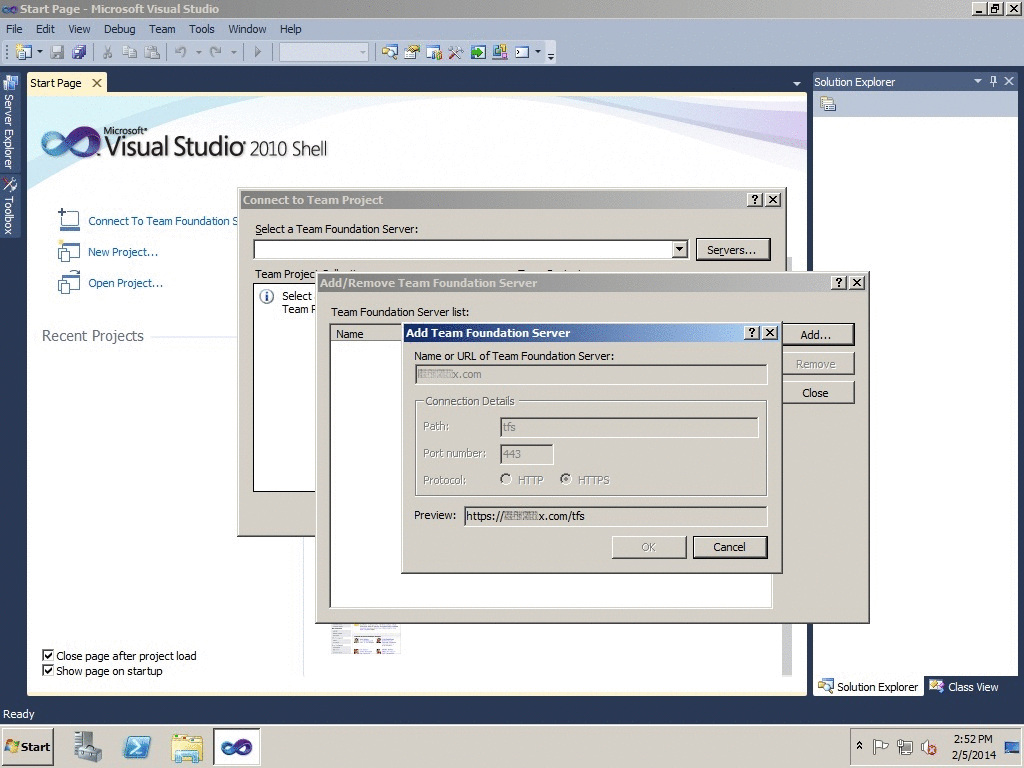Image resolution: width=1024 pixels, height=768 pixels.
Task: Click the Name column header
Action: tap(367, 334)
